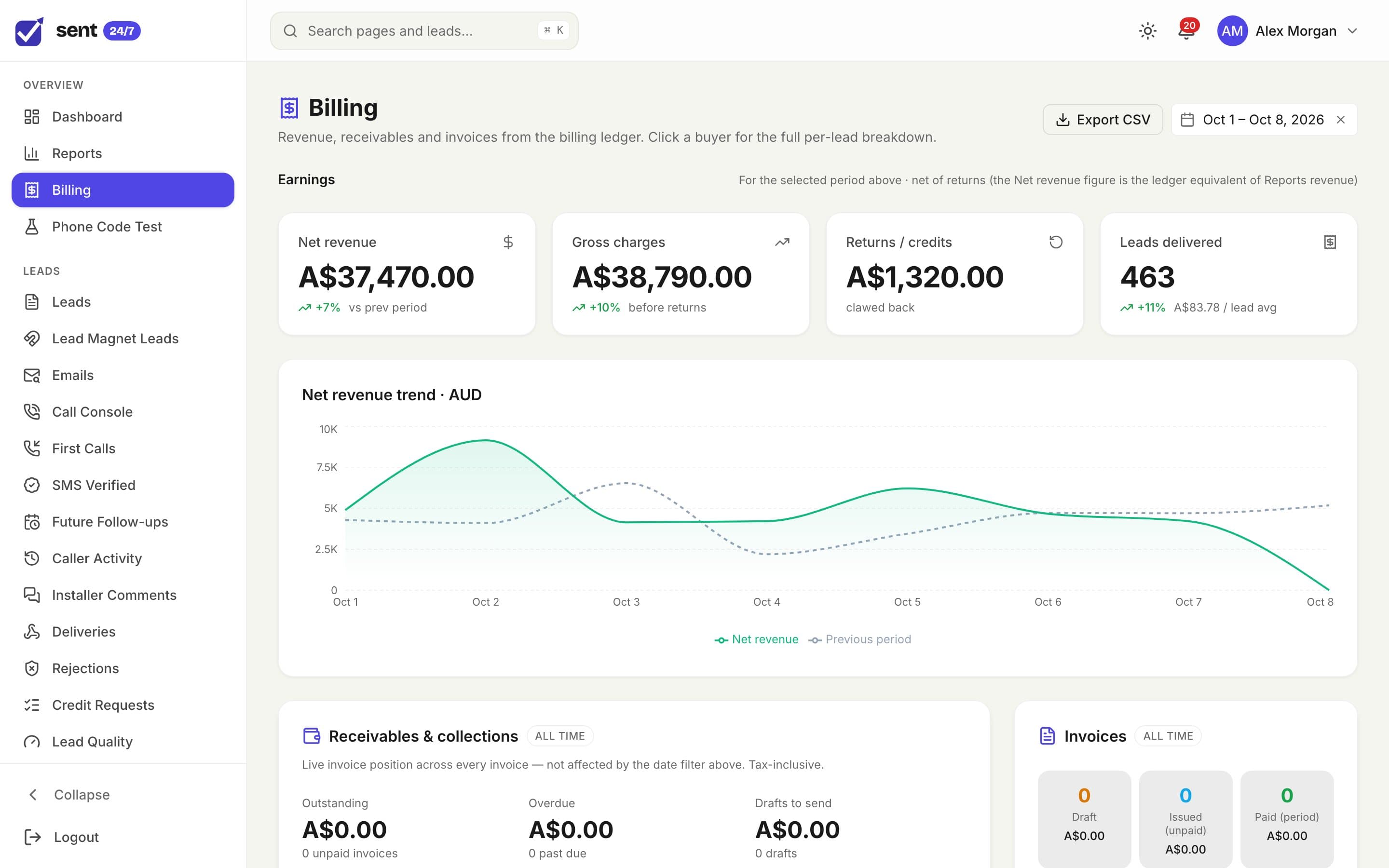Select the Paid (period) invoices tile
The height and width of the screenshot is (868, 1389).
pyautogui.click(x=1287, y=819)
